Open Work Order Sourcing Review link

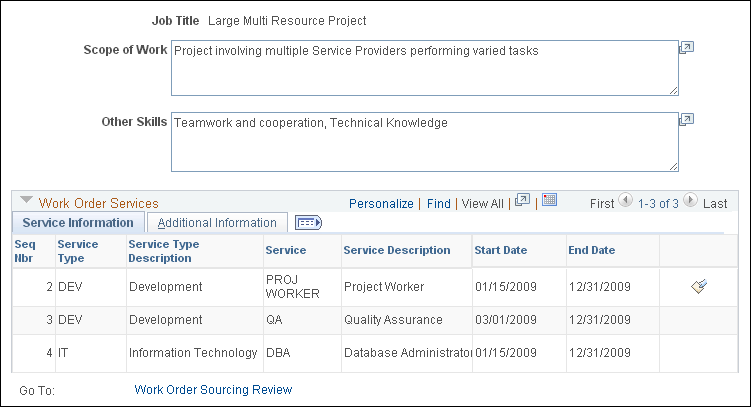[x=213, y=389]
